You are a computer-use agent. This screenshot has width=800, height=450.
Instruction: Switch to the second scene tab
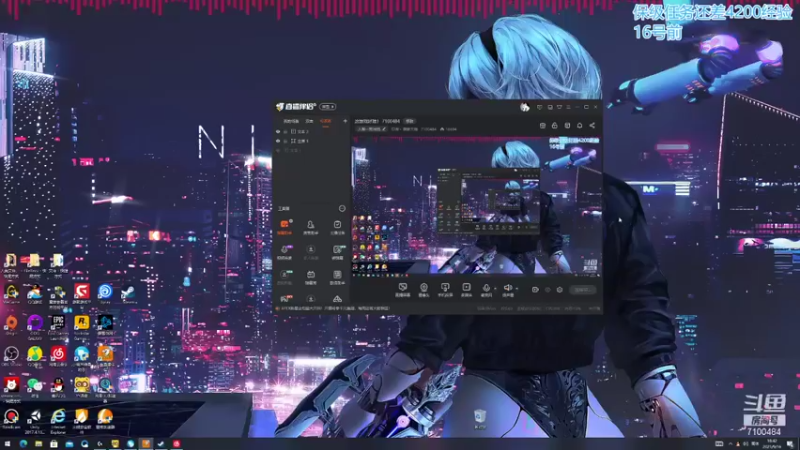click(309, 121)
